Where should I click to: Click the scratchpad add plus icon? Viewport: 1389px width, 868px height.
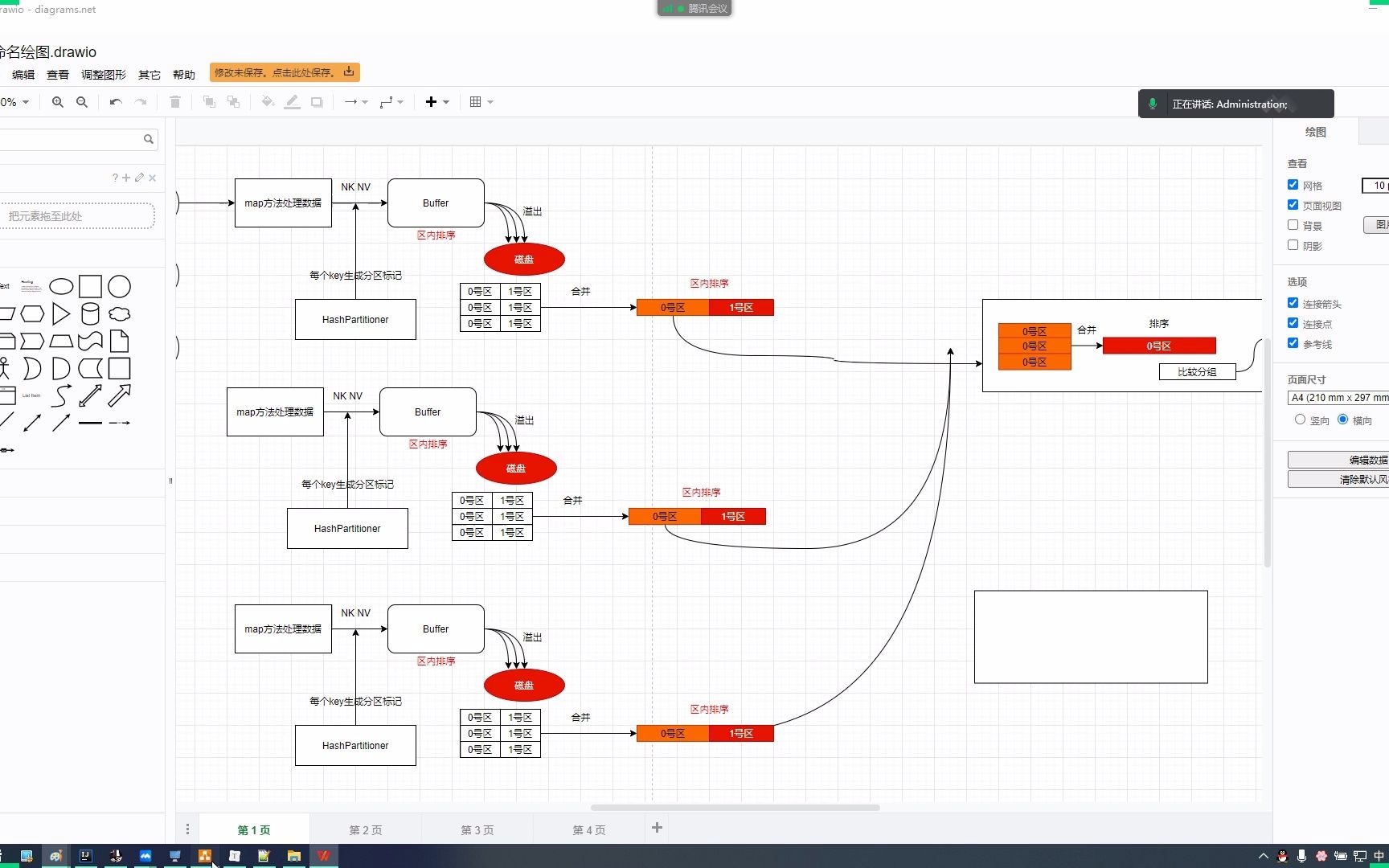(x=126, y=178)
